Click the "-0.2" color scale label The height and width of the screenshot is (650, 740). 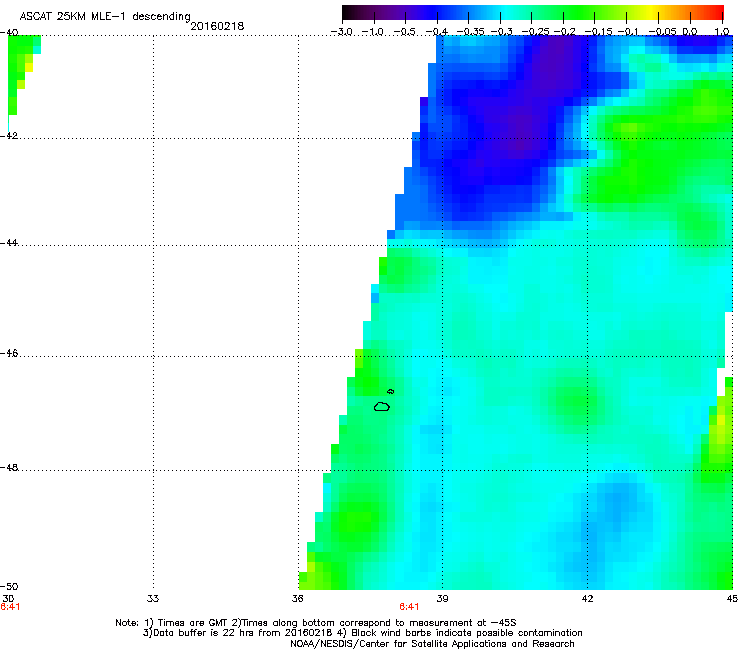click(564, 32)
